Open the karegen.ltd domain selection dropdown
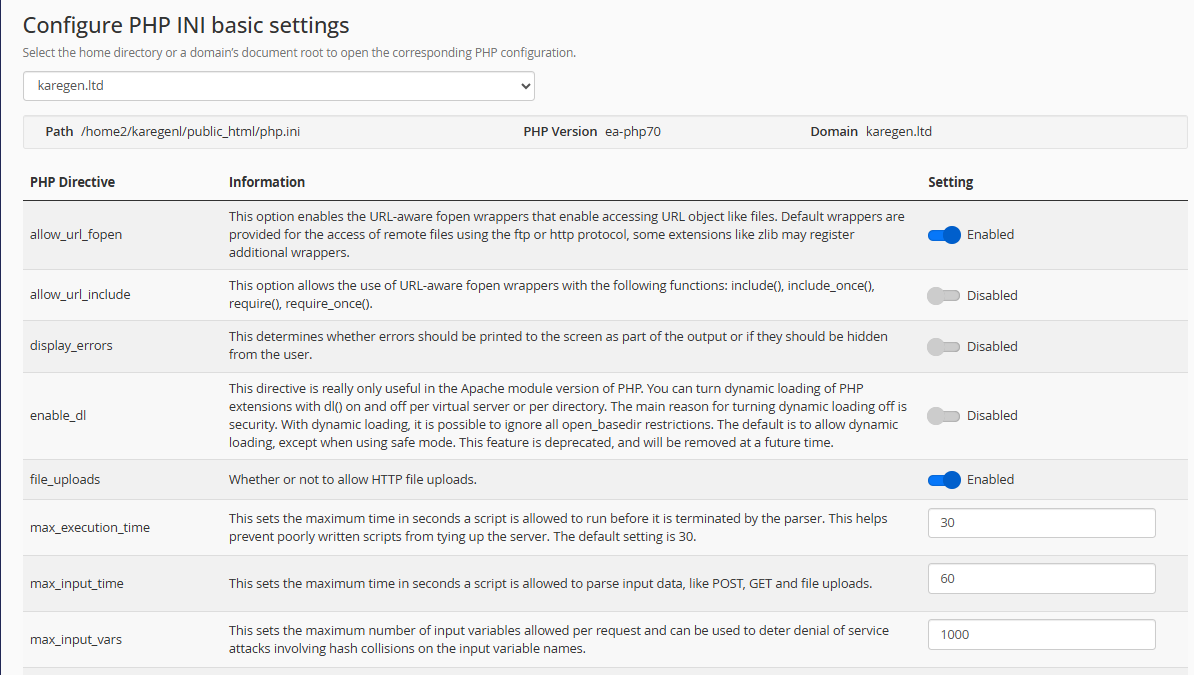Screen dimensions: 1194x675 (278, 86)
